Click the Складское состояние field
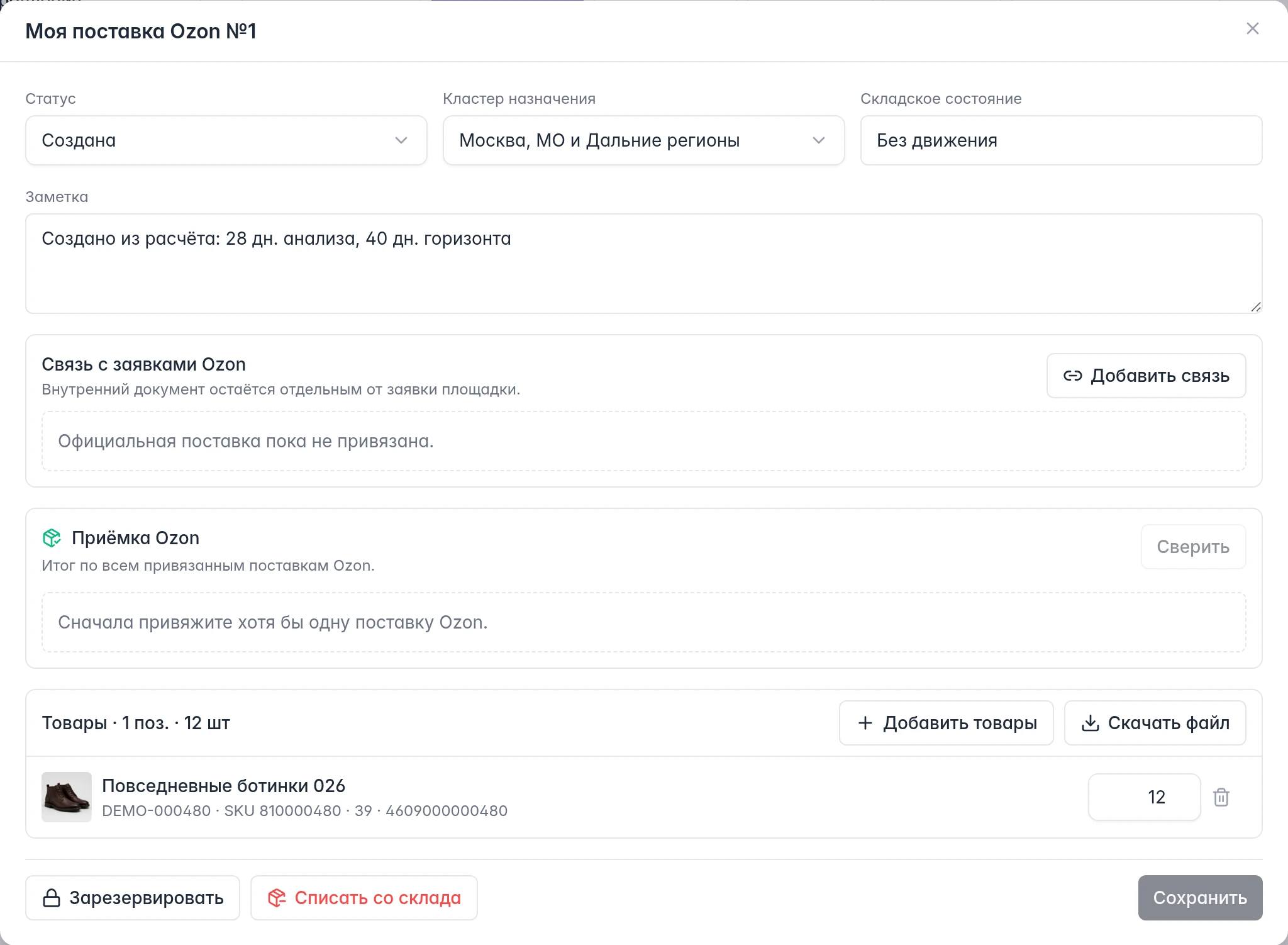1288x945 pixels. click(1061, 140)
